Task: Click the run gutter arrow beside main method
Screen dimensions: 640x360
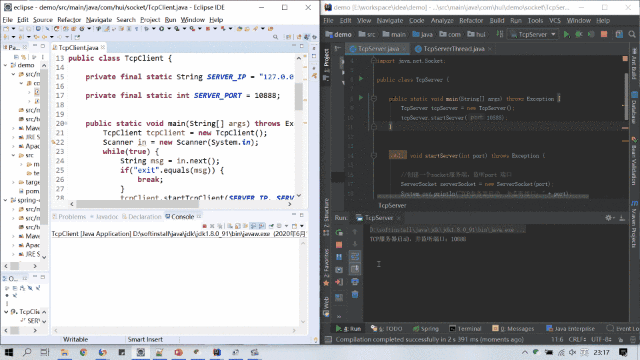Action: tap(361, 98)
